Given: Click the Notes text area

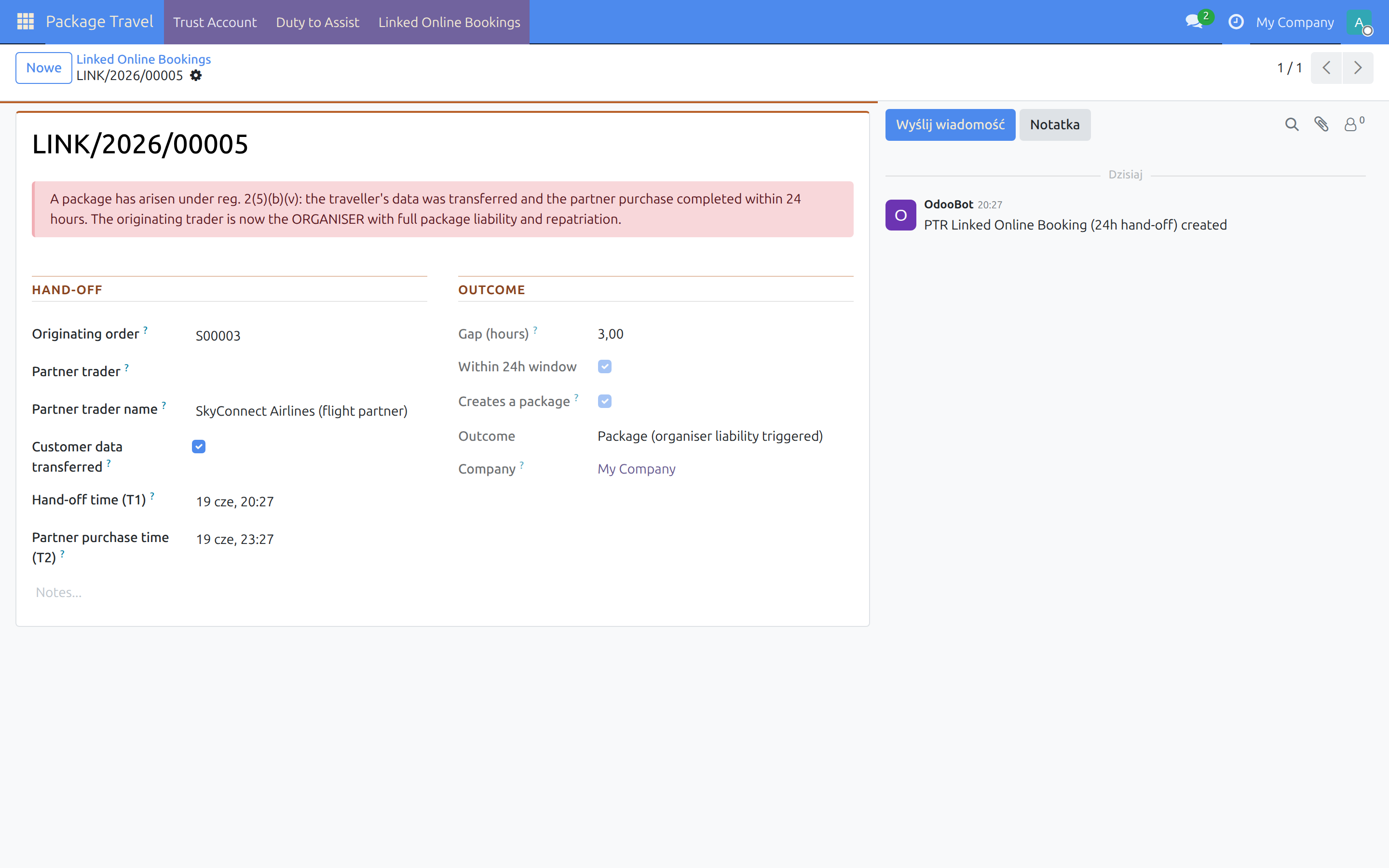Looking at the screenshot, I should pyautogui.click(x=443, y=593).
